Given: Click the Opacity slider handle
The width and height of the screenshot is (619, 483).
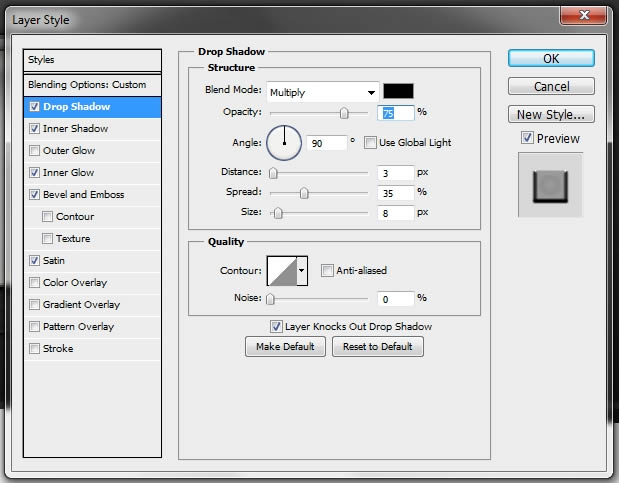Looking at the screenshot, I should point(344,113).
